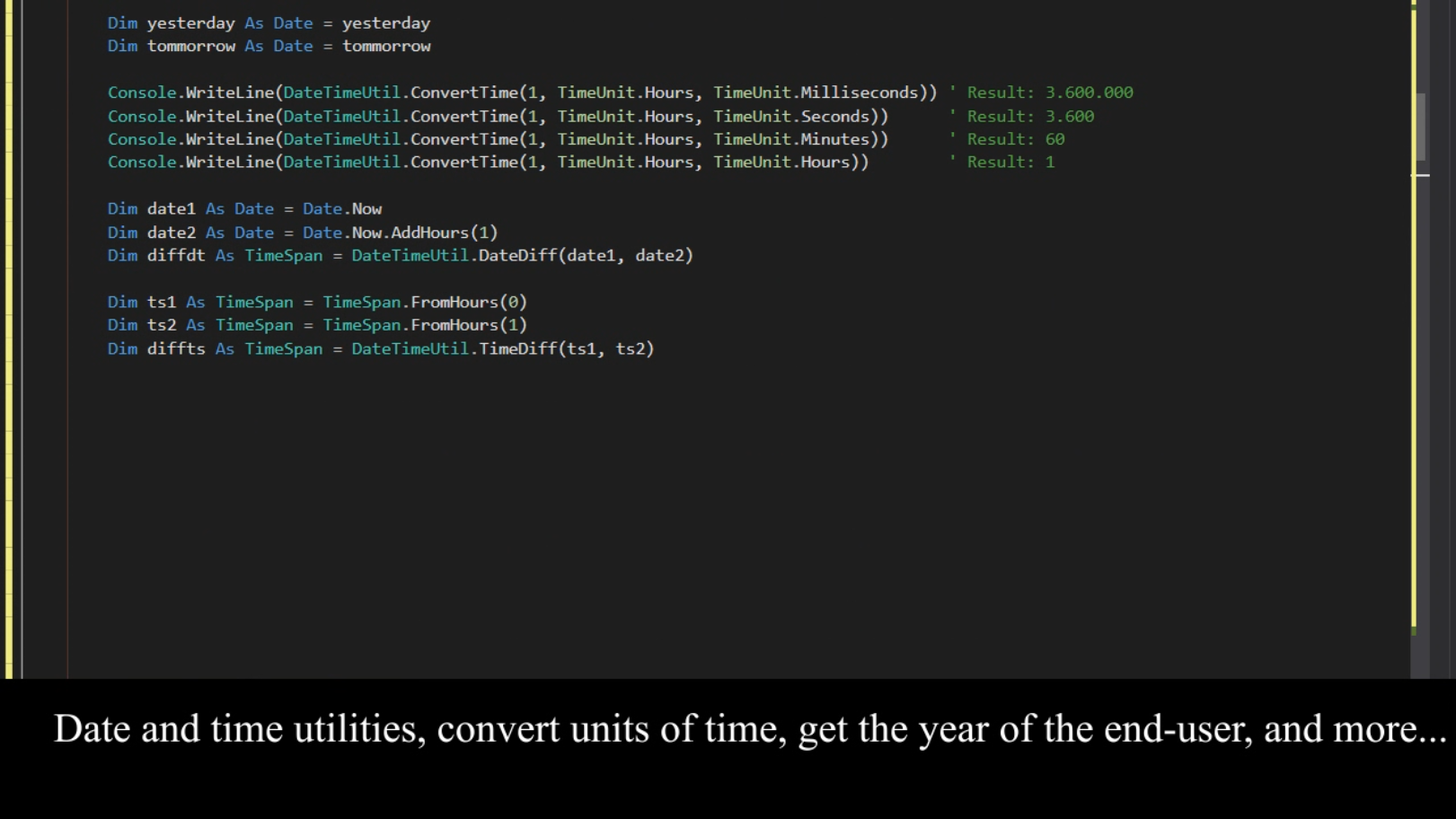Click AddHours method on date2 line
Screen dimensions: 1456x819
(x=429, y=233)
